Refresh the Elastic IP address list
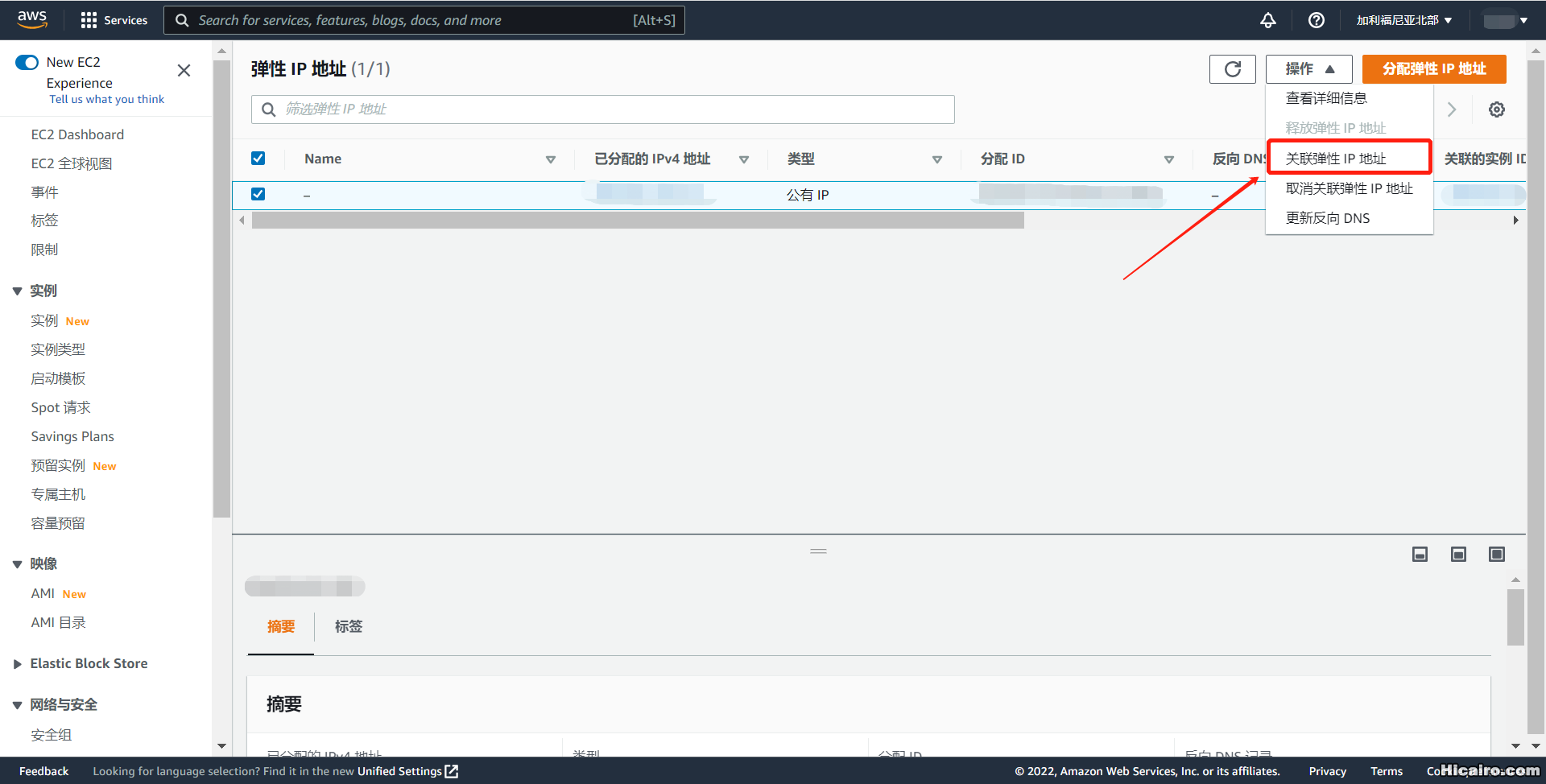This screenshot has width=1546, height=784. pos(1232,68)
